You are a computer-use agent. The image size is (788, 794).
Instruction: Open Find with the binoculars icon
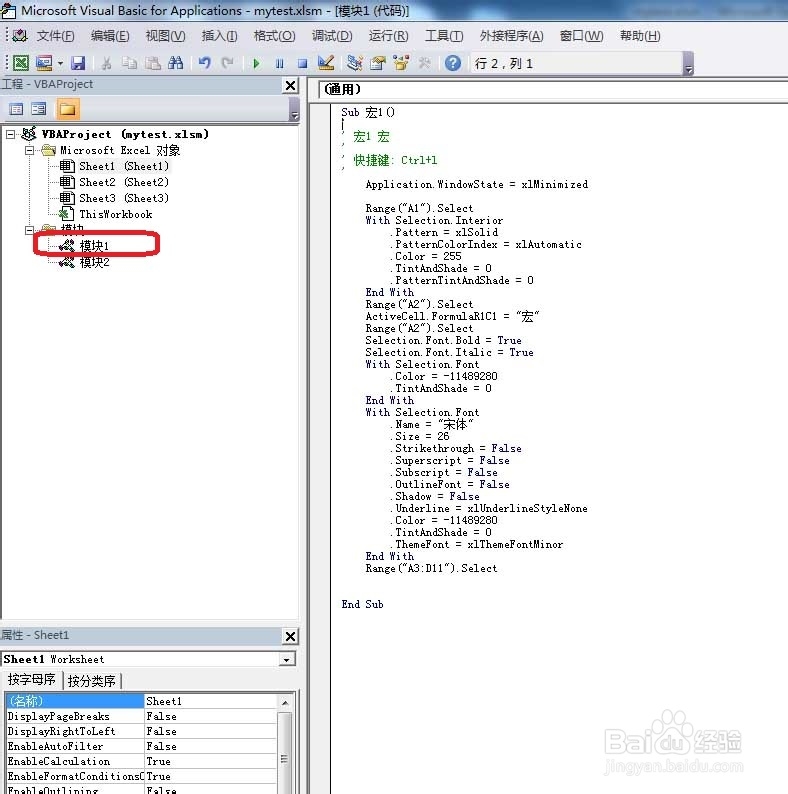click(175, 63)
